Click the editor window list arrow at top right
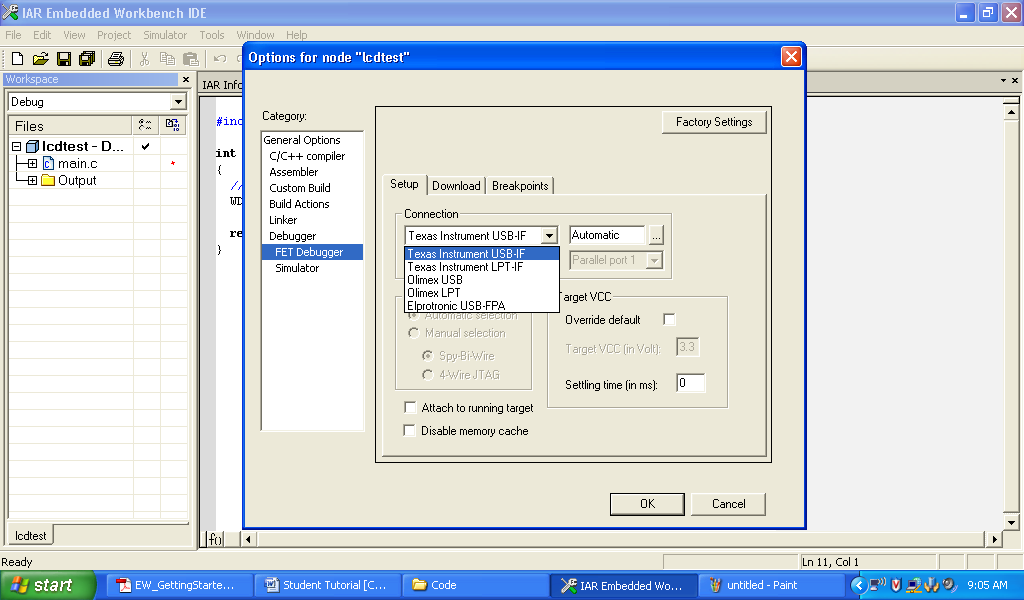The height and width of the screenshot is (600, 1024). click(1003, 80)
